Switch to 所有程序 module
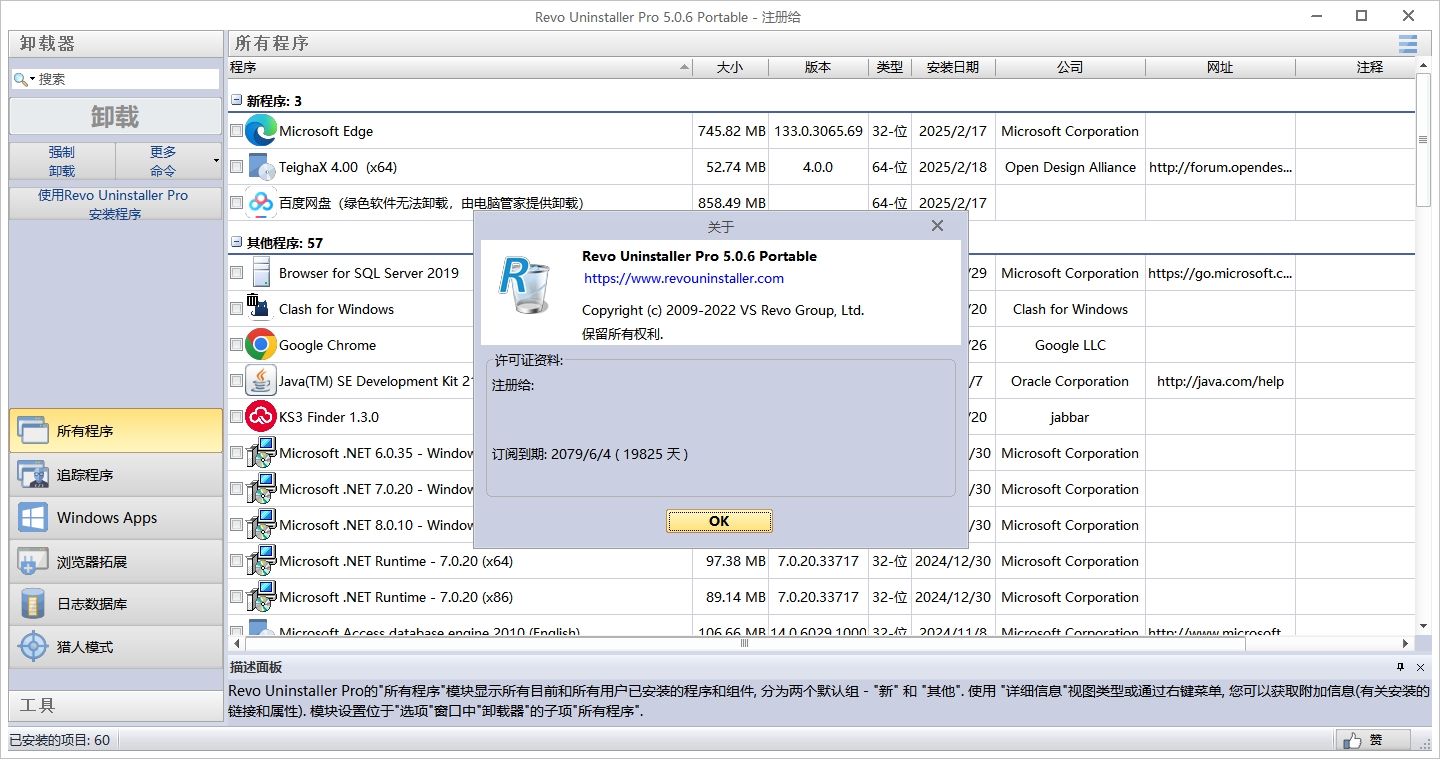Image resolution: width=1440 pixels, height=759 pixels. (116, 431)
